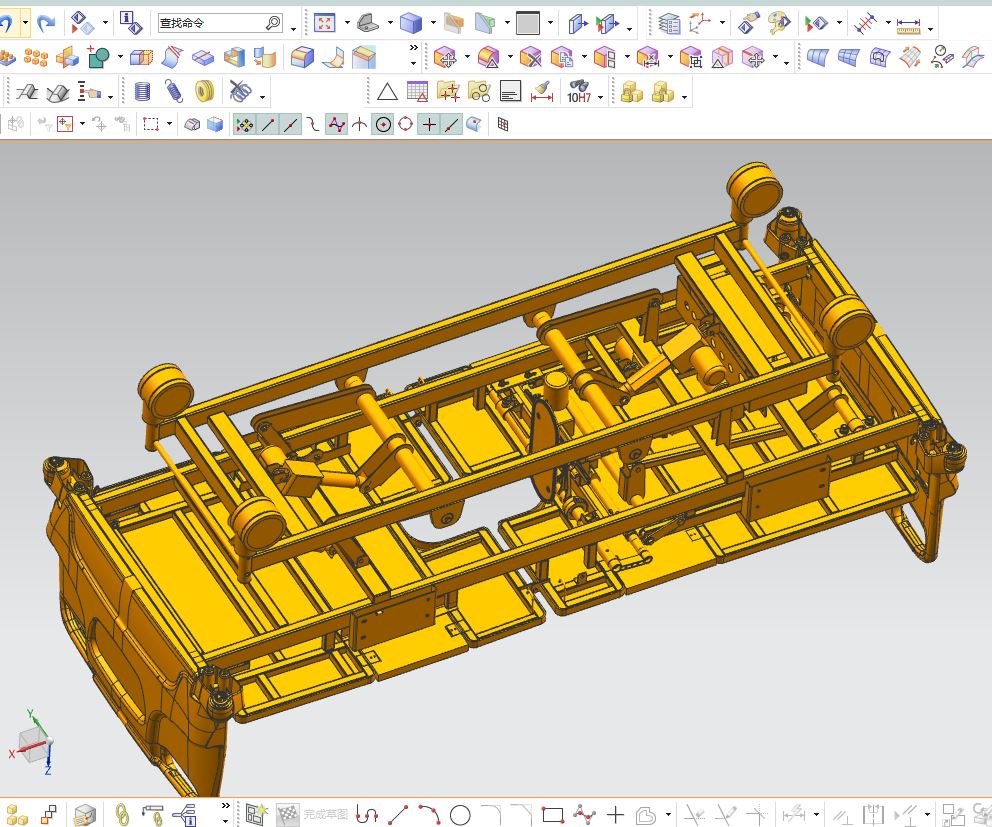Toggle the Quadrant Point snap option
The width and height of the screenshot is (992, 827).
(406, 124)
